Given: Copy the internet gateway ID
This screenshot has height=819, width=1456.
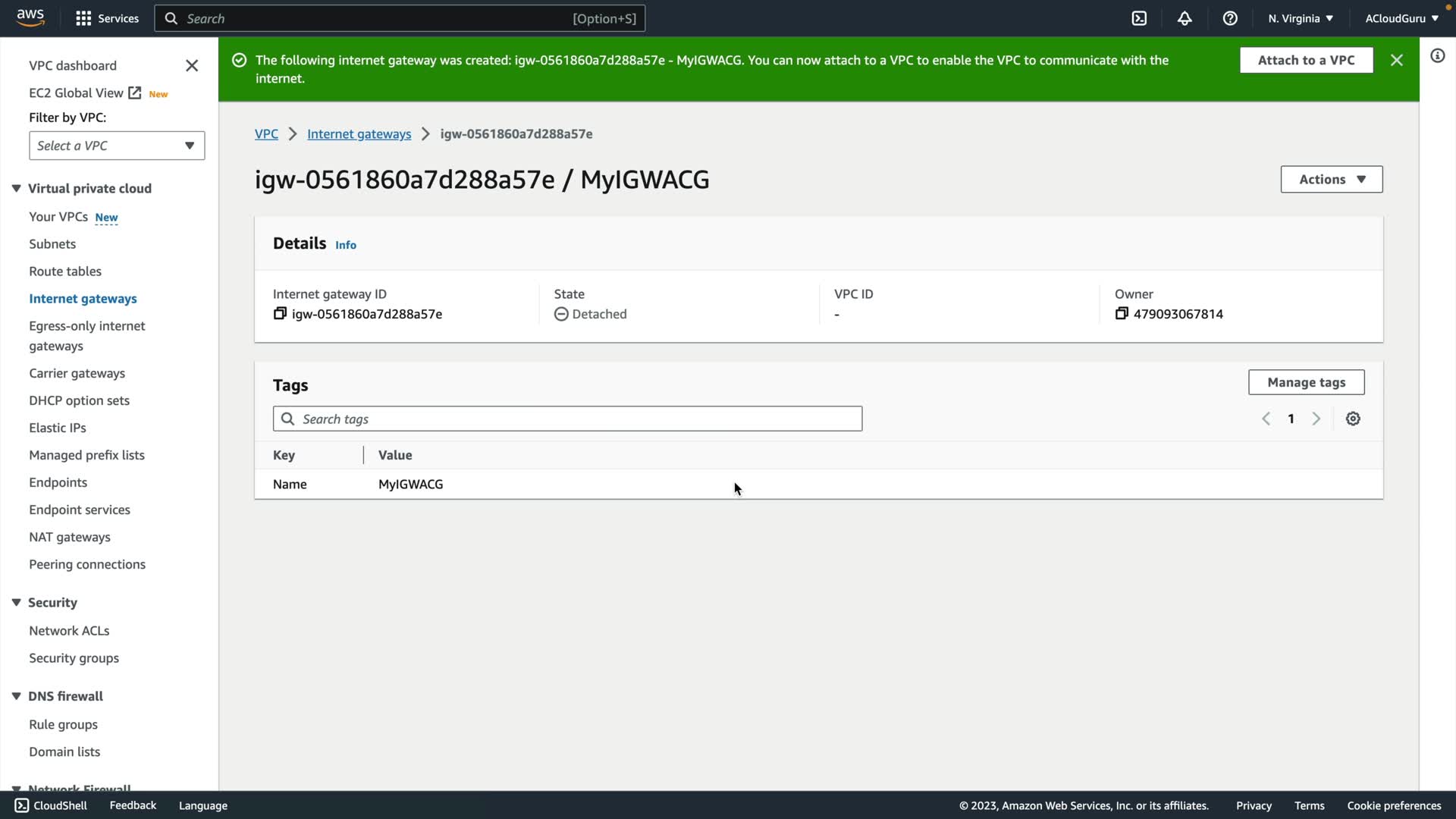Looking at the screenshot, I should (280, 314).
